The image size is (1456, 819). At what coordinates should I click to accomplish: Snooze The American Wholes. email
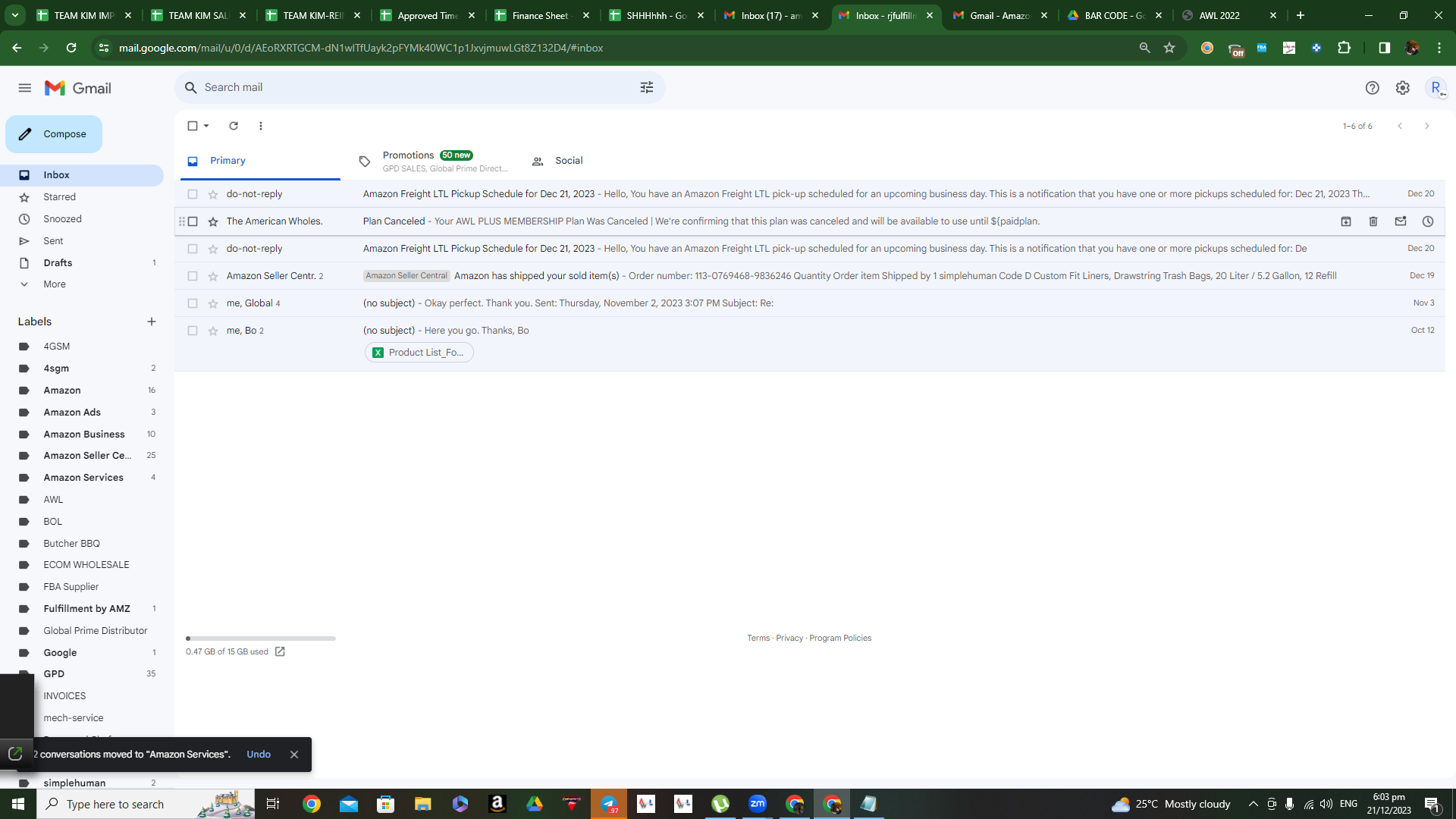tap(1428, 221)
